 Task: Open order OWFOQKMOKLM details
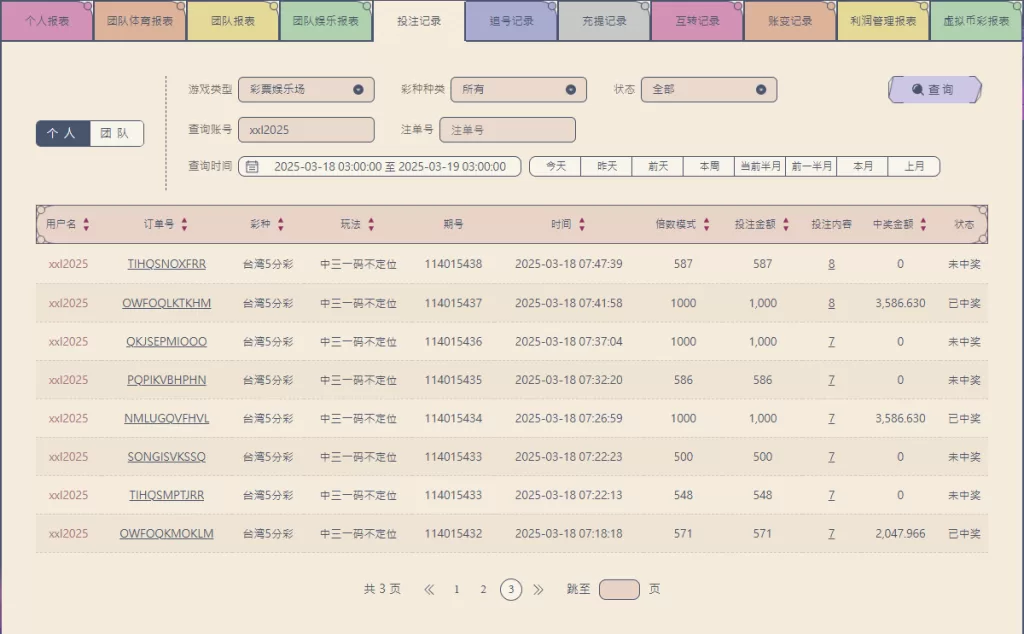(167, 533)
